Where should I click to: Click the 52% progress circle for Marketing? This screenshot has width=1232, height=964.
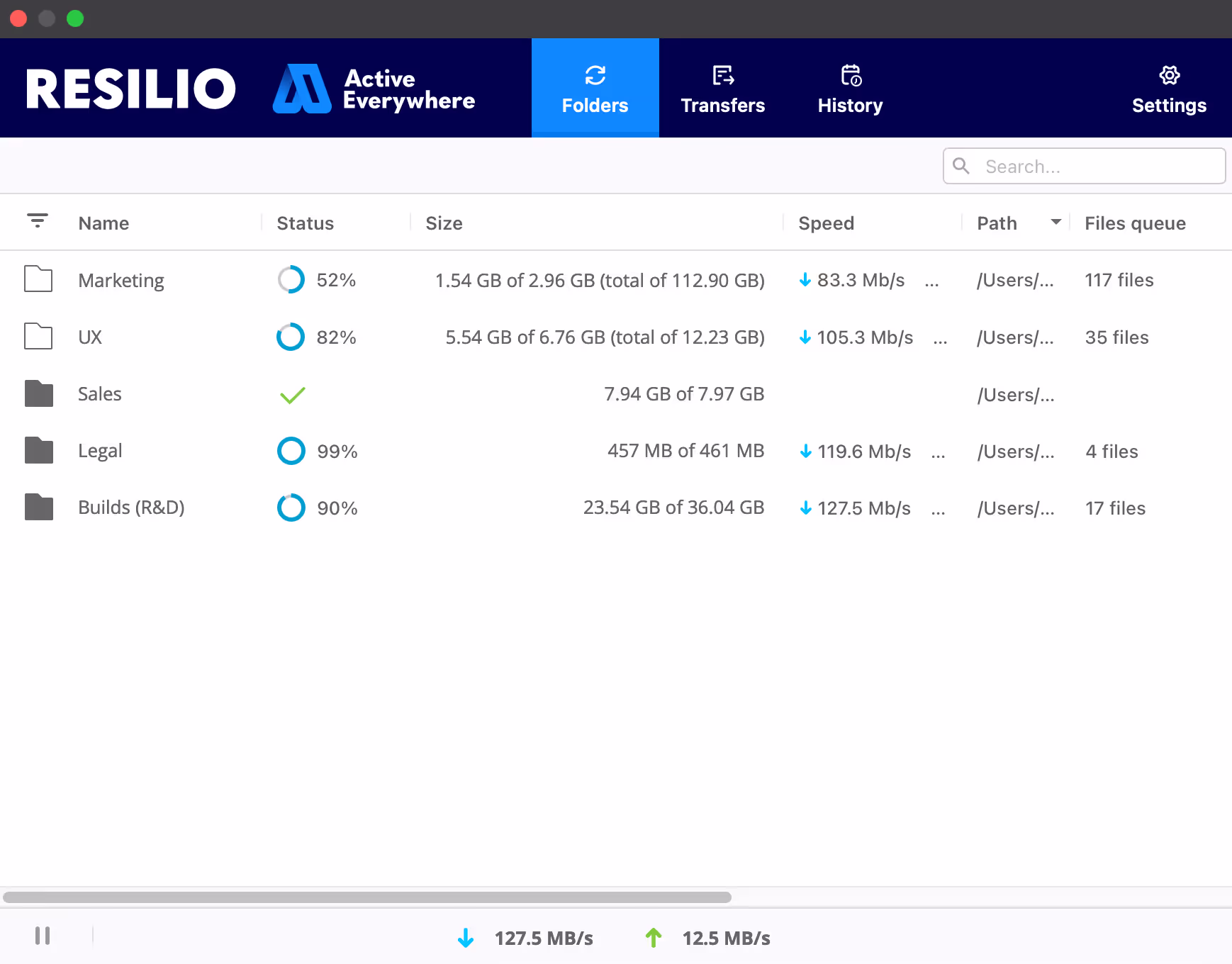click(x=291, y=279)
